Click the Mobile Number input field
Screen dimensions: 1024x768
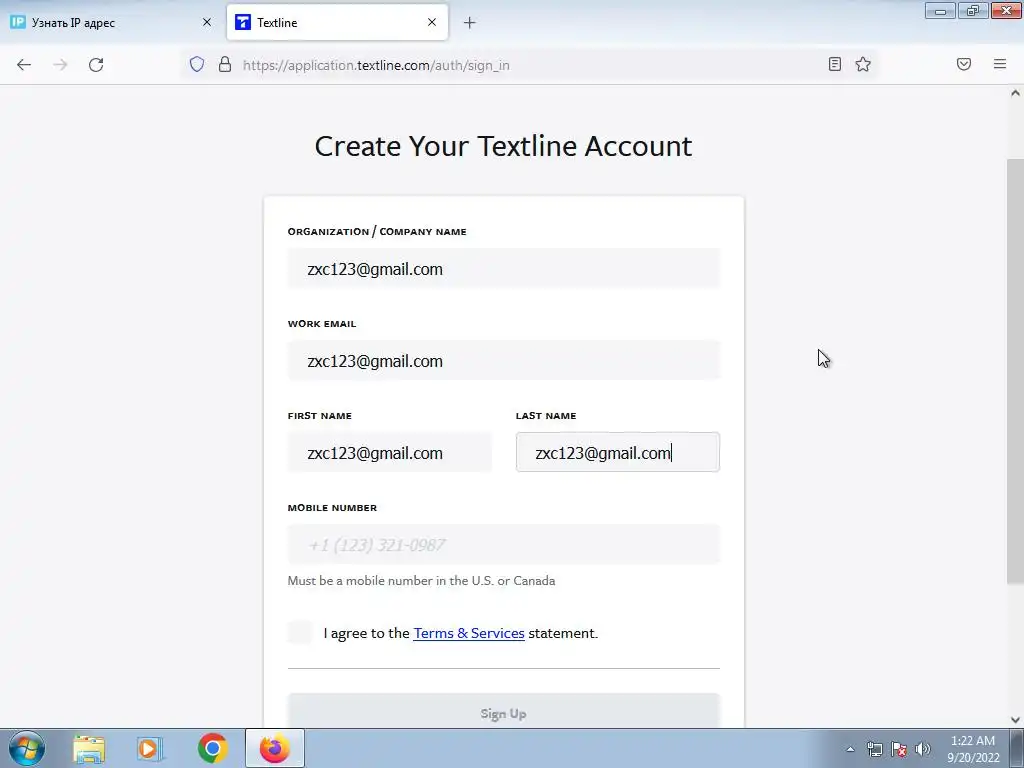point(504,545)
